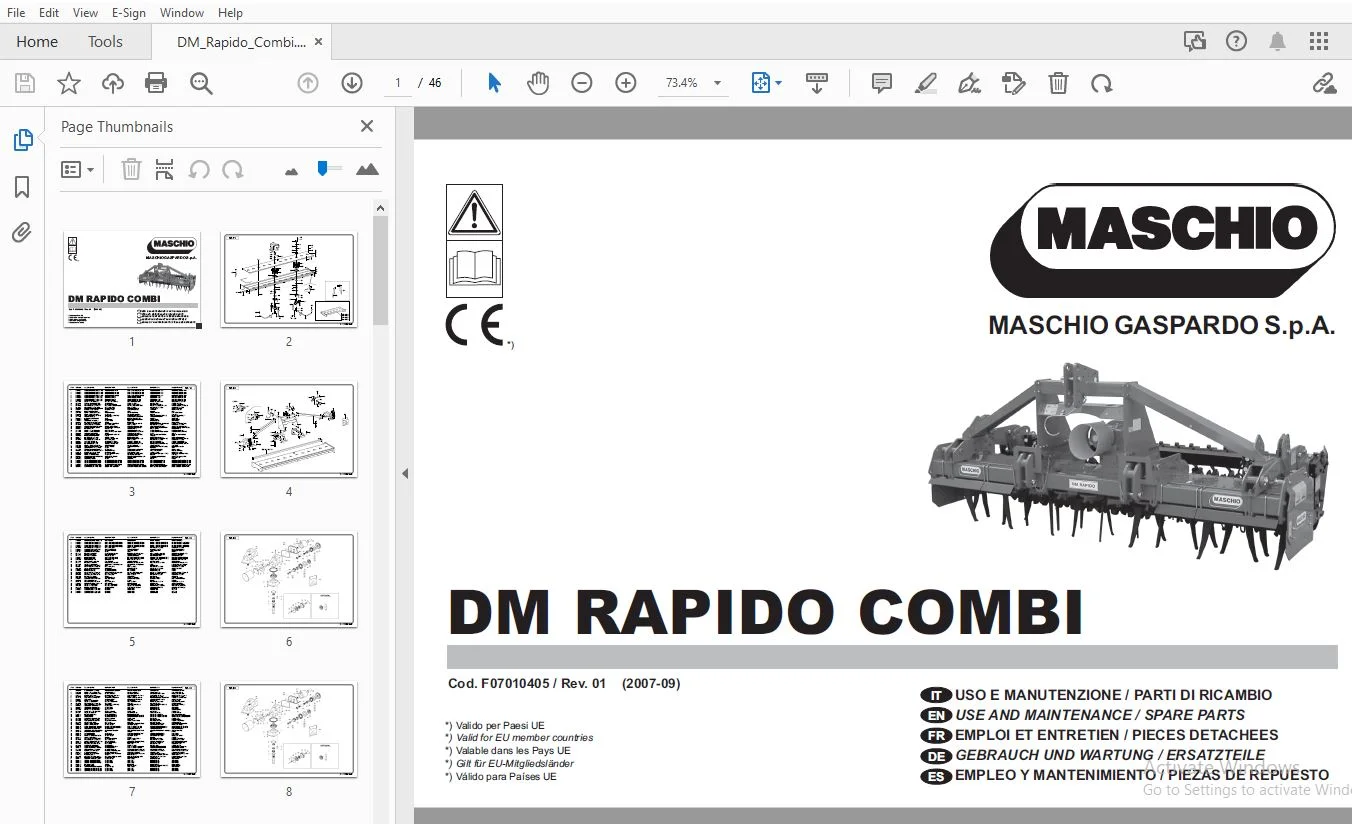Adjust the thumbnail size slider
The image size is (1352, 824).
pos(329,168)
